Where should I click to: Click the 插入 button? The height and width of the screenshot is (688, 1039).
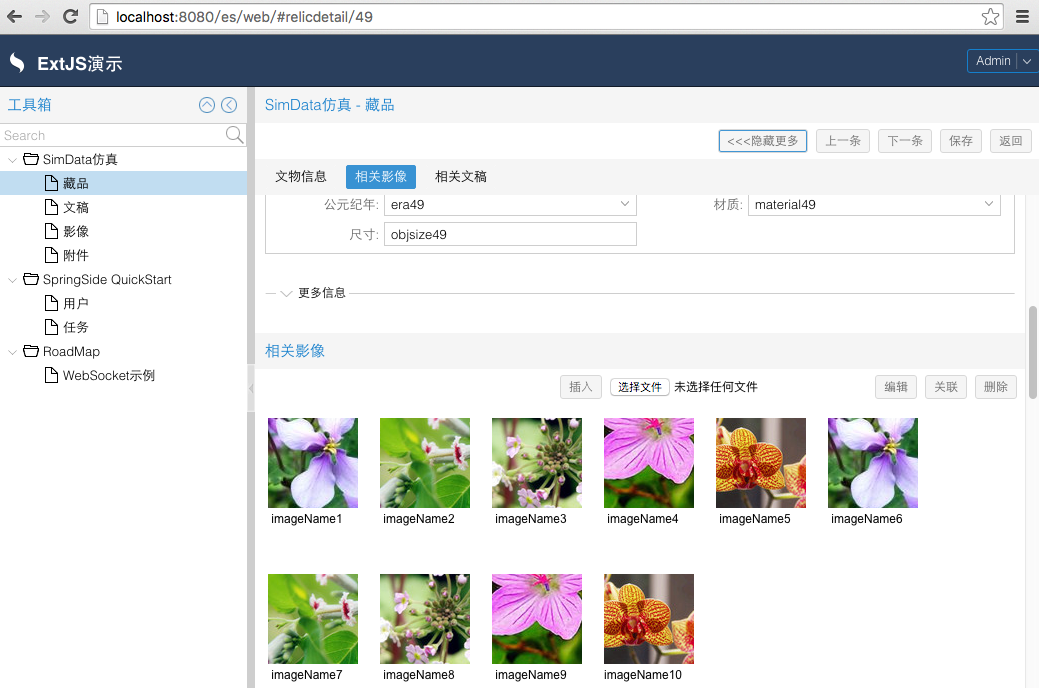pos(581,386)
